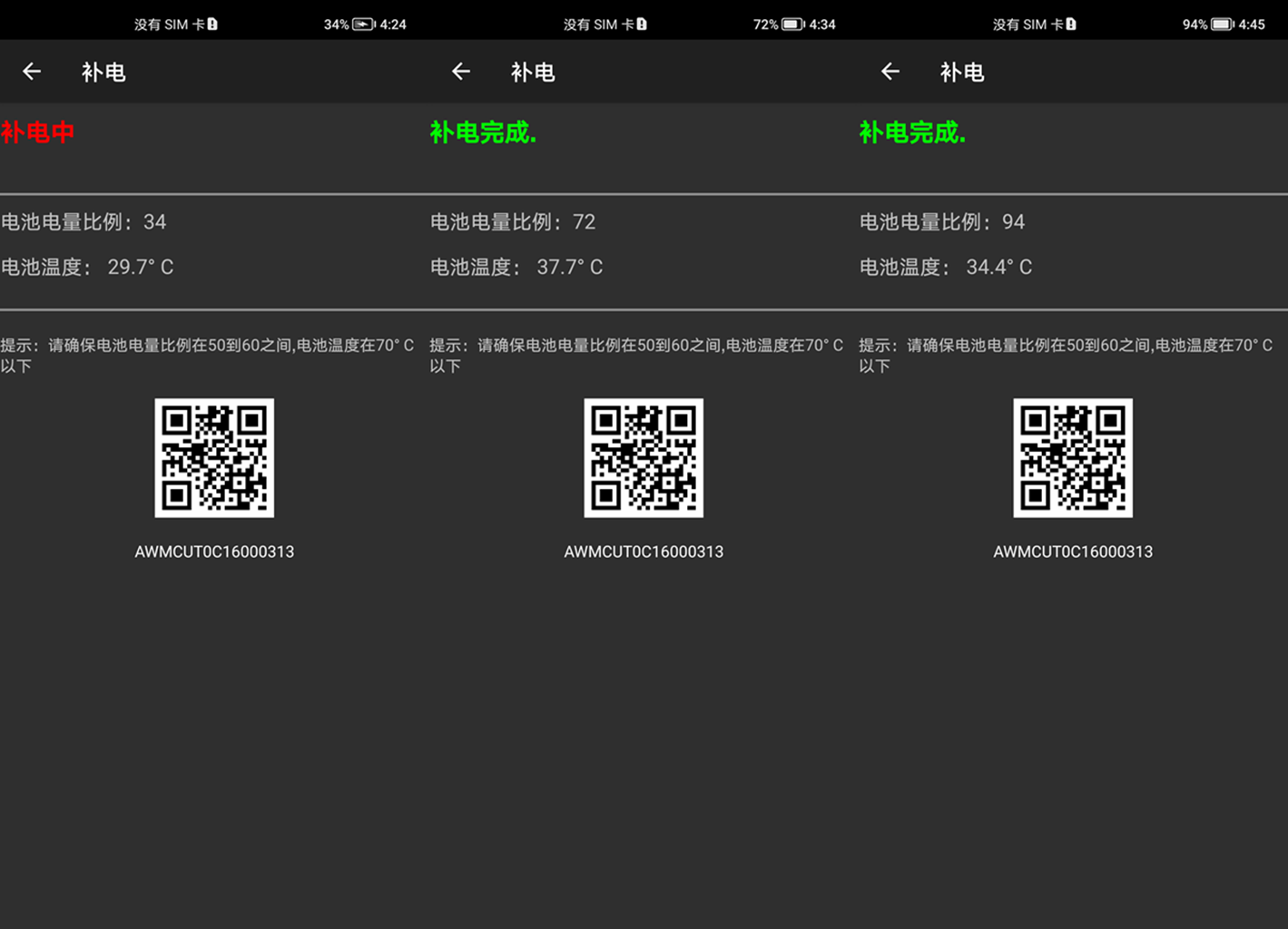Select the 电池温度: 29.7° C line

click(x=87, y=267)
